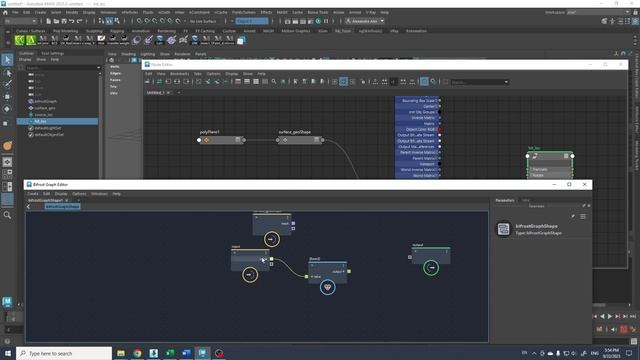Toggle the defaultObjectSet checkbox icon in Outliner
Viewport: 640px width, 360px height.
tap(31, 135)
